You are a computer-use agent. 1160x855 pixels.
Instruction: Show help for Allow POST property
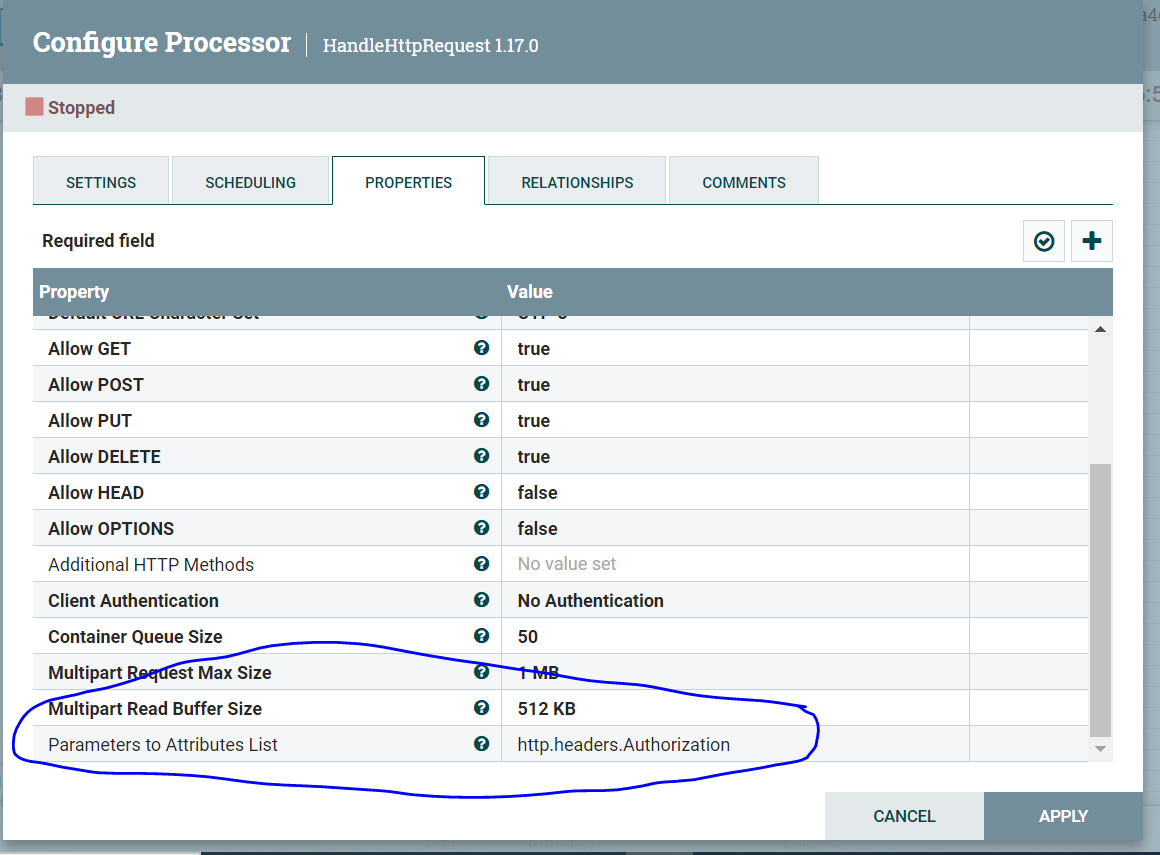click(x=481, y=384)
